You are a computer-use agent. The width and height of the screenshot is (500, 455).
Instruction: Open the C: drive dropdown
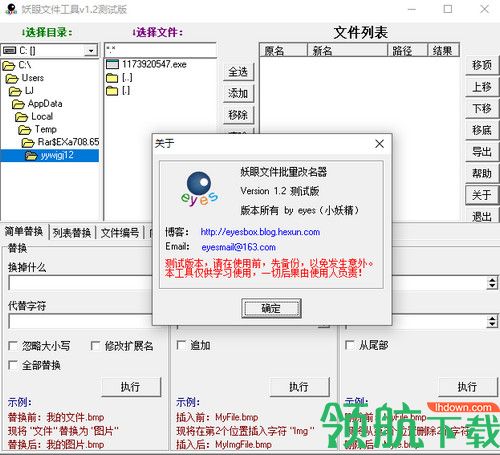click(x=91, y=51)
